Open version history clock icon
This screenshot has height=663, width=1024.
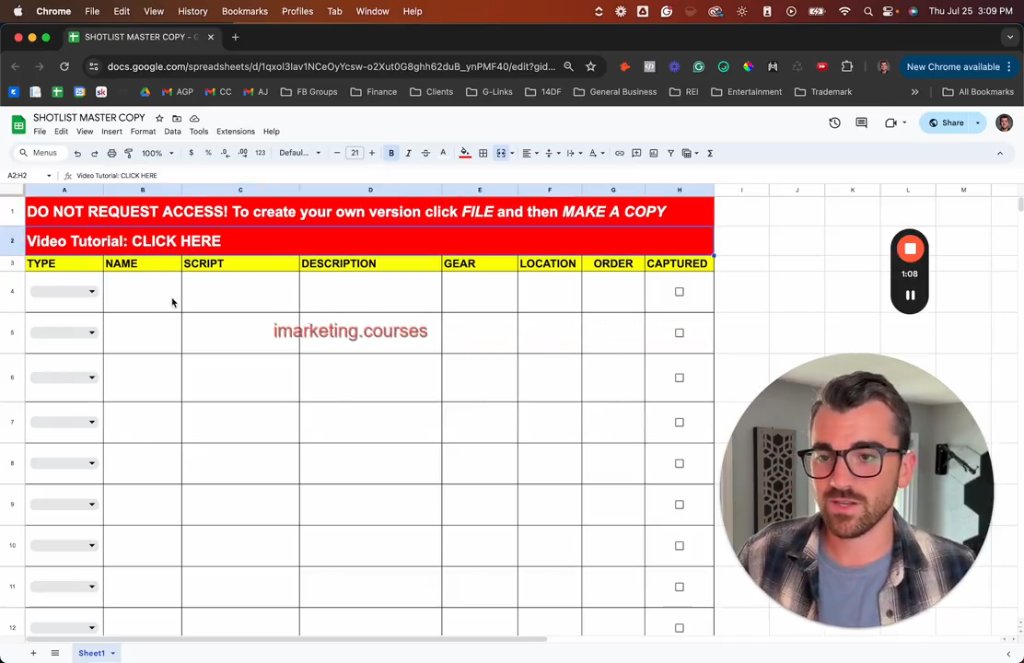tap(835, 123)
